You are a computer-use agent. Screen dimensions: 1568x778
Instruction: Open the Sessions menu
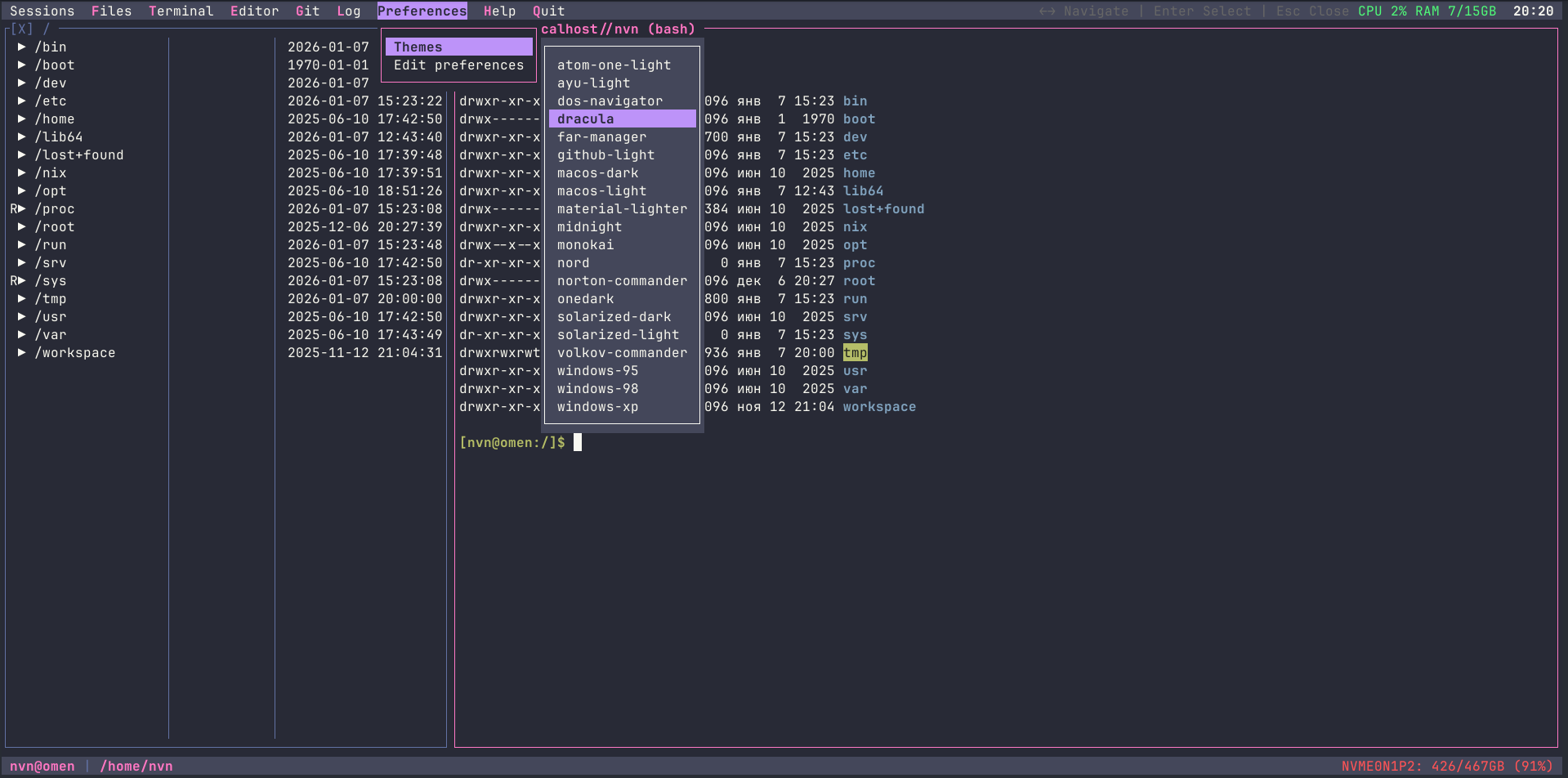[x=42, y=11]
